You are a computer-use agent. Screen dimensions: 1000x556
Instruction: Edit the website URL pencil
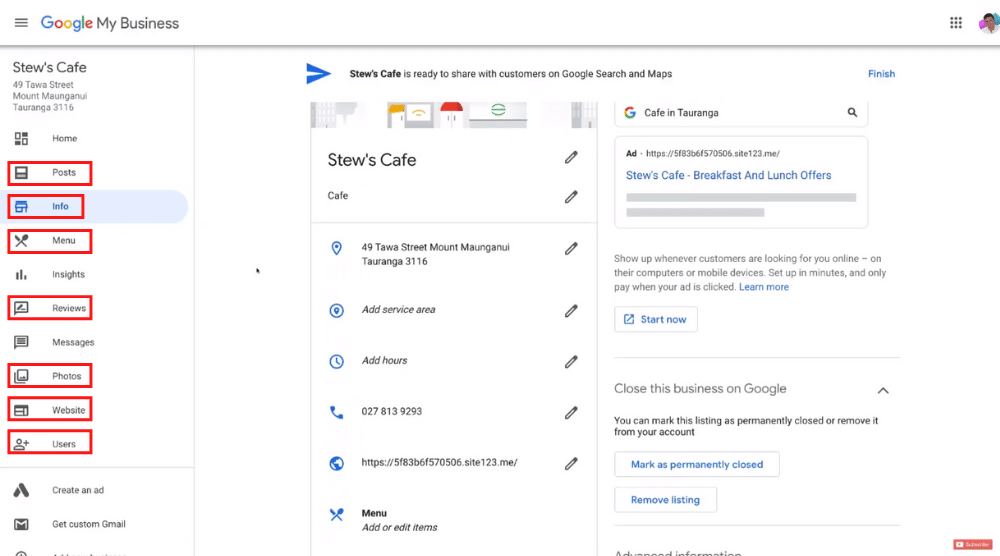point(571,464)
